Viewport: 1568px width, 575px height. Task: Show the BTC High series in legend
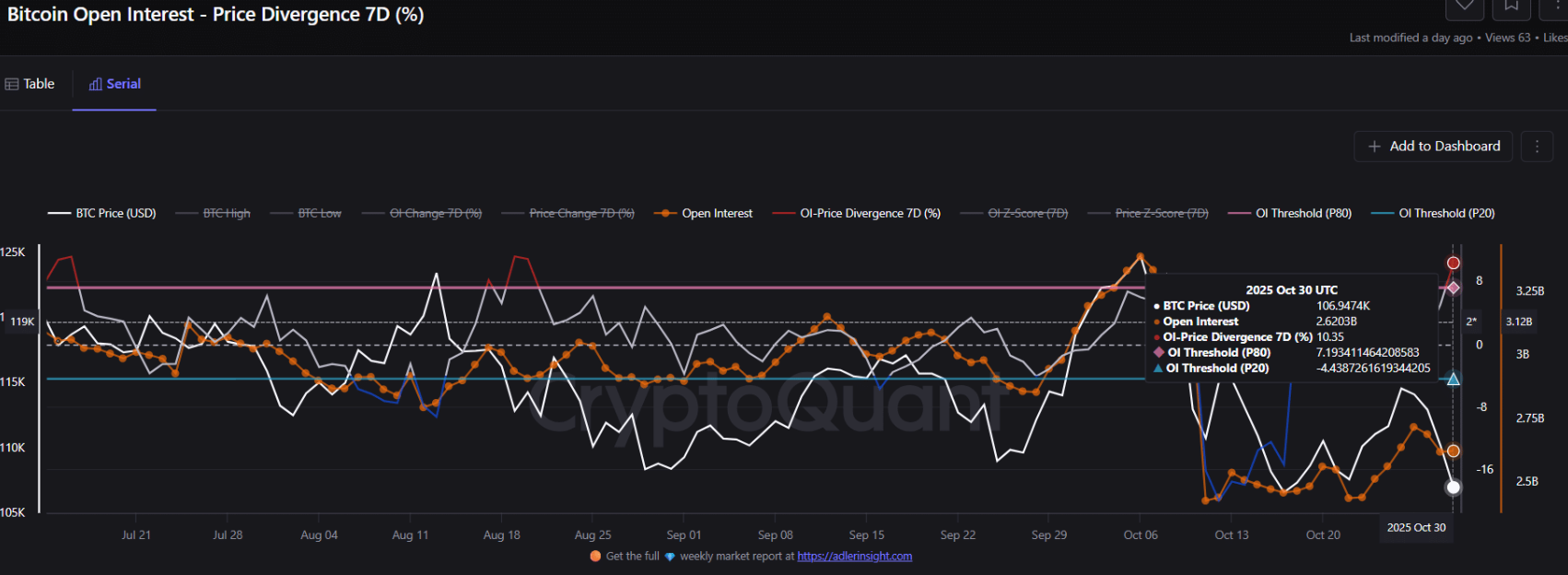pyautogui.click(x=213, y=214)
